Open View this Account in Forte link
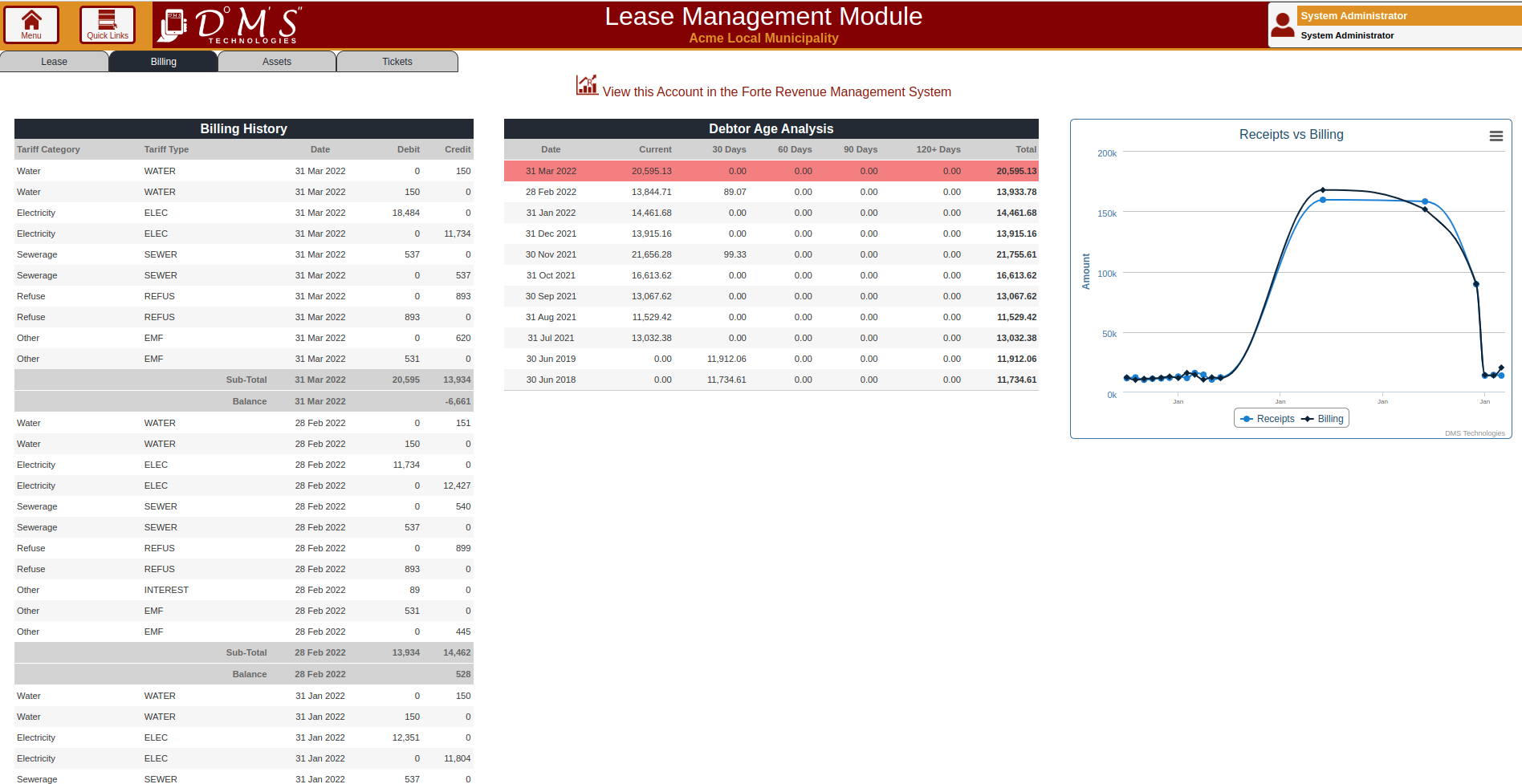This screenshot has width=1522, height=784. [x=776, y=92]
